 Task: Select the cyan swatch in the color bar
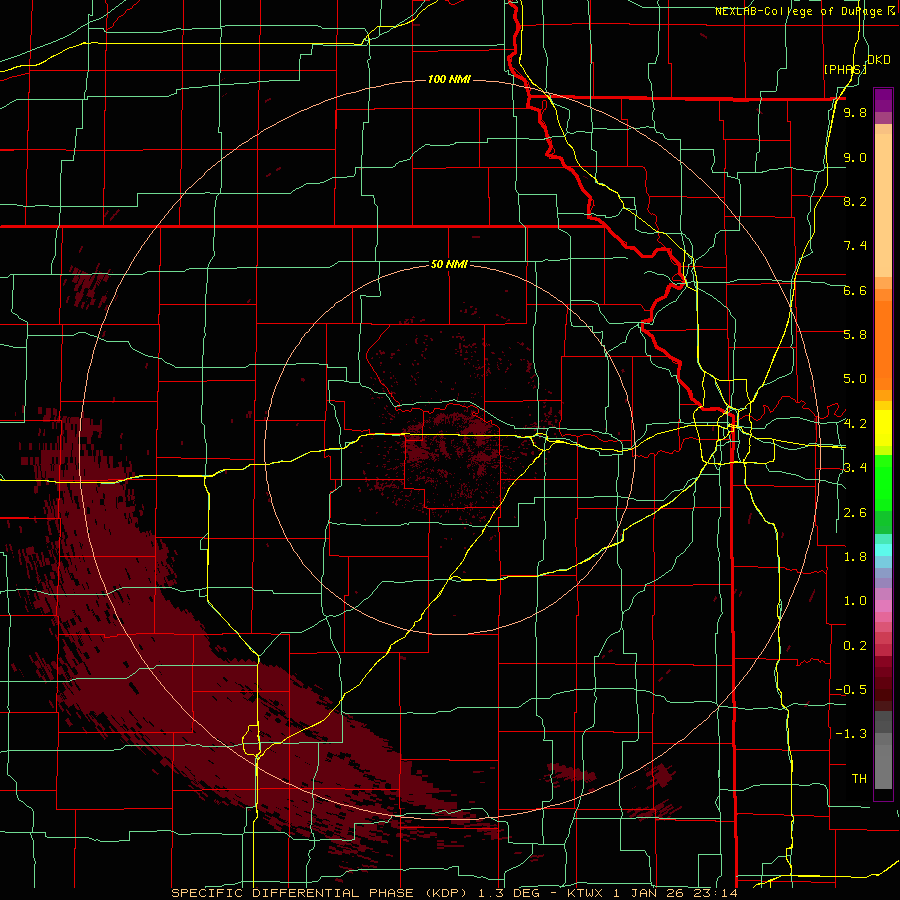tap(883, 549)
